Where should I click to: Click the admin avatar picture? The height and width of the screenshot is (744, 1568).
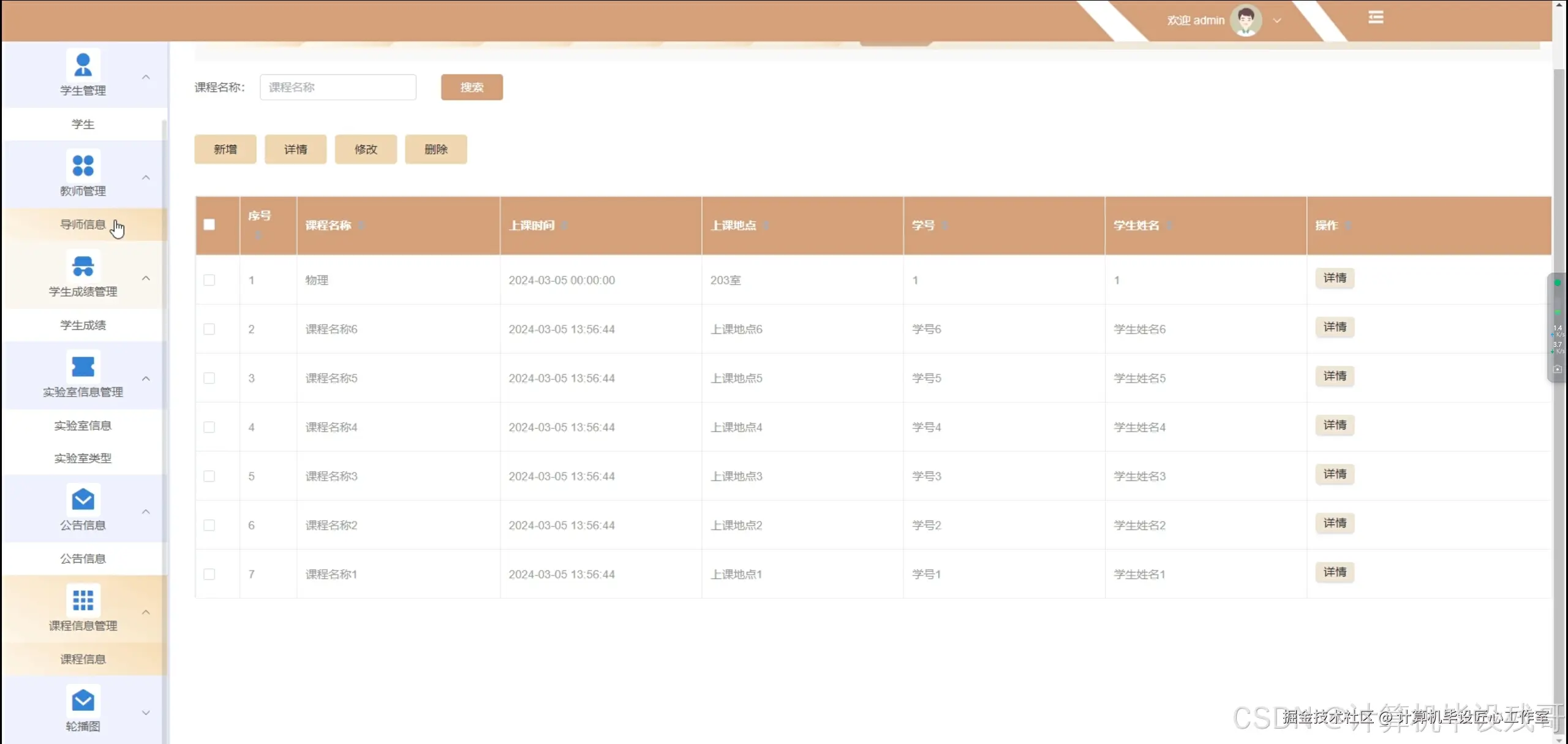click(x=1246, y=20)
